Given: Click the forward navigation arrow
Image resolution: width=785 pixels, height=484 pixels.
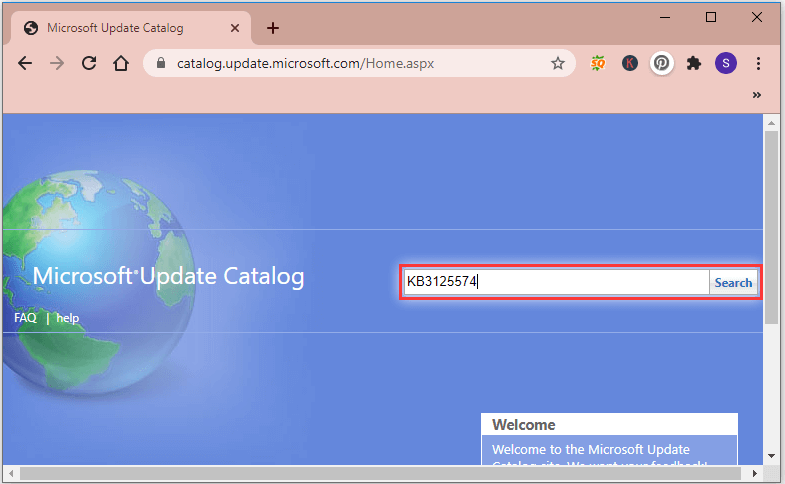Looking at the screenshot, I should (x=57, y=63).
